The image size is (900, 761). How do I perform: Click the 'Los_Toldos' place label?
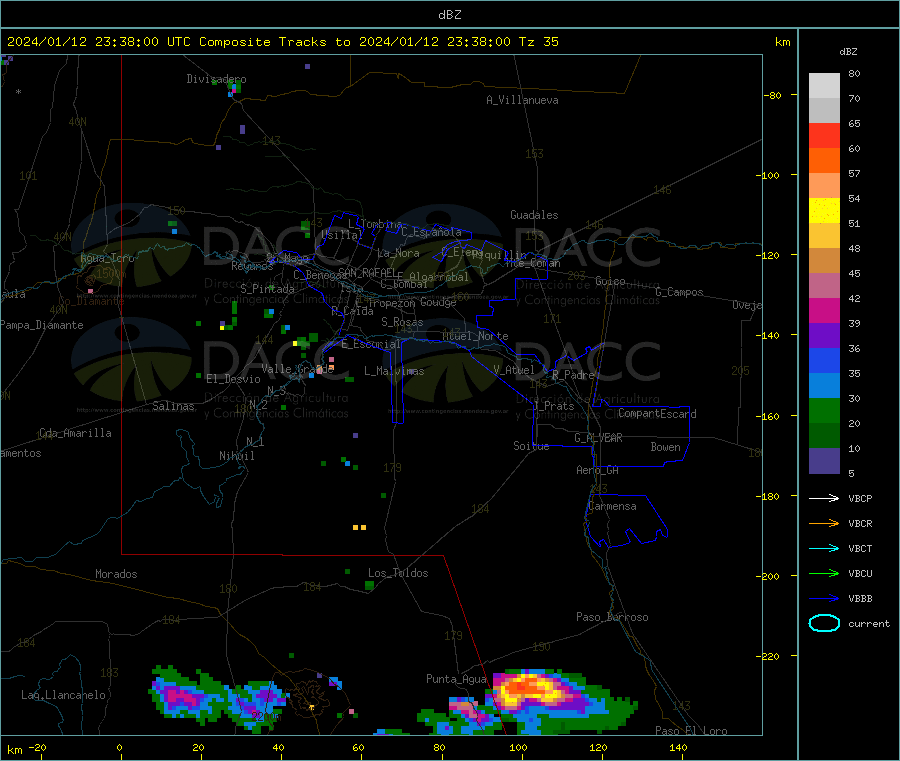click(x=398, y=573)
